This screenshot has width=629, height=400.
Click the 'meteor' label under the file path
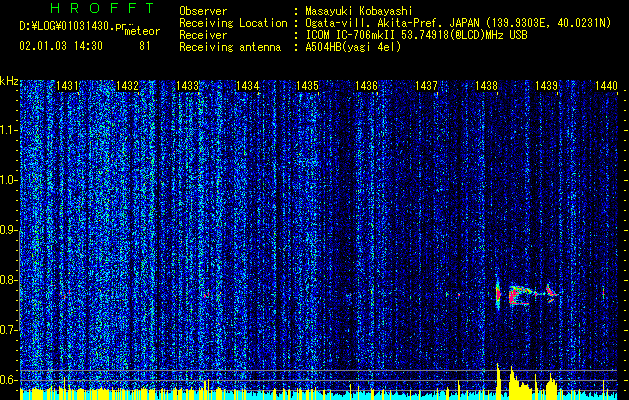tap(142, 31)
